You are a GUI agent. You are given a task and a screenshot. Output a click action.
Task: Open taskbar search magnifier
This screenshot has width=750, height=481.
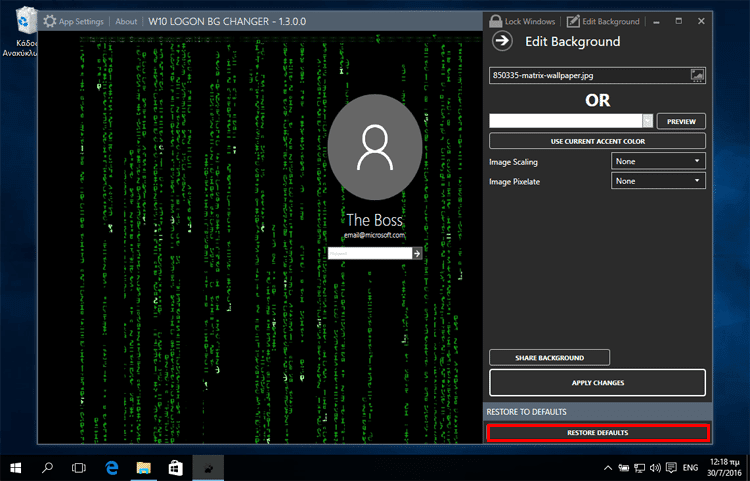point(47,468)
